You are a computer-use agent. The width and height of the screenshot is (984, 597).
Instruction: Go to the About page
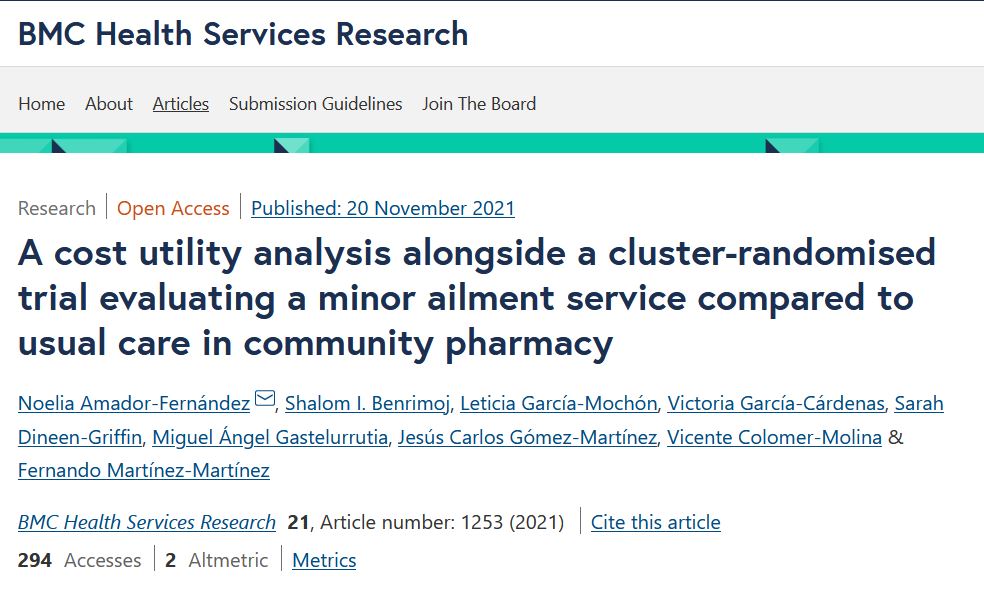(109, 104)
